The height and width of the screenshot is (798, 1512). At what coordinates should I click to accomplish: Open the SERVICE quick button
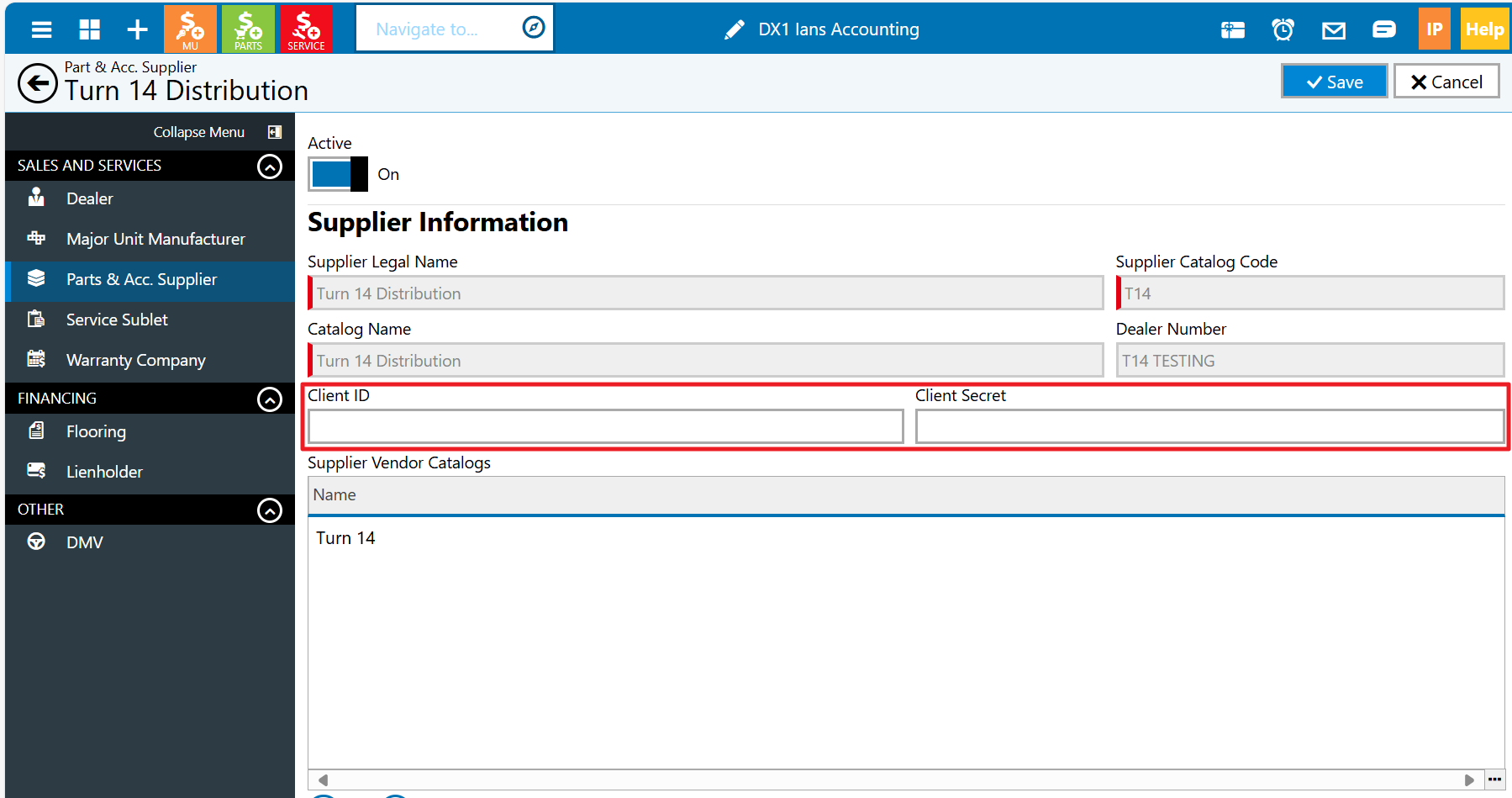point(306,29)
